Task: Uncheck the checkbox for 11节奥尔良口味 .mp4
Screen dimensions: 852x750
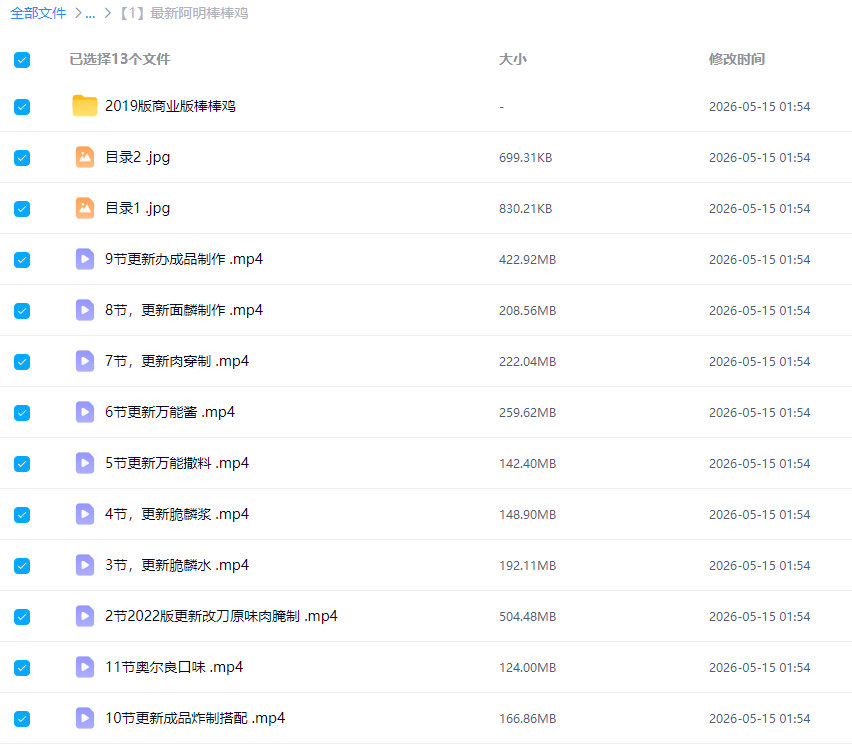Action: [22, 668]
